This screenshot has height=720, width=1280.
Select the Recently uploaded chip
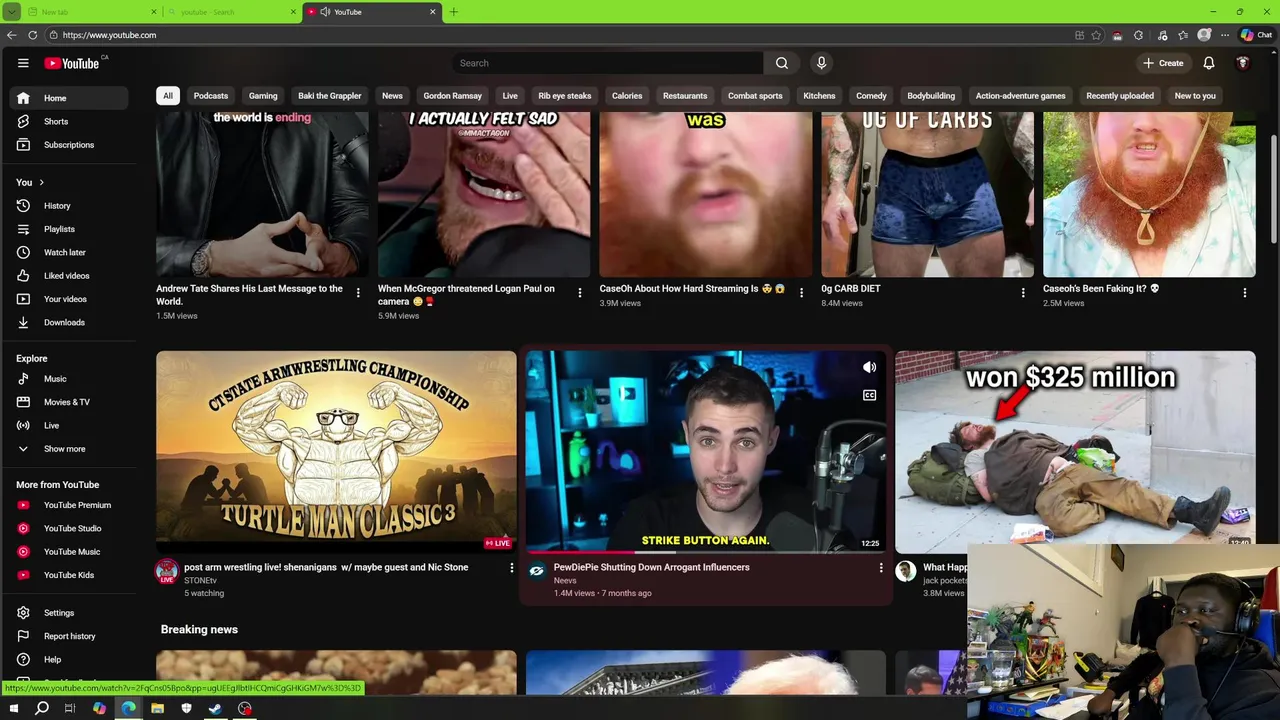[x=1120, y=96]
